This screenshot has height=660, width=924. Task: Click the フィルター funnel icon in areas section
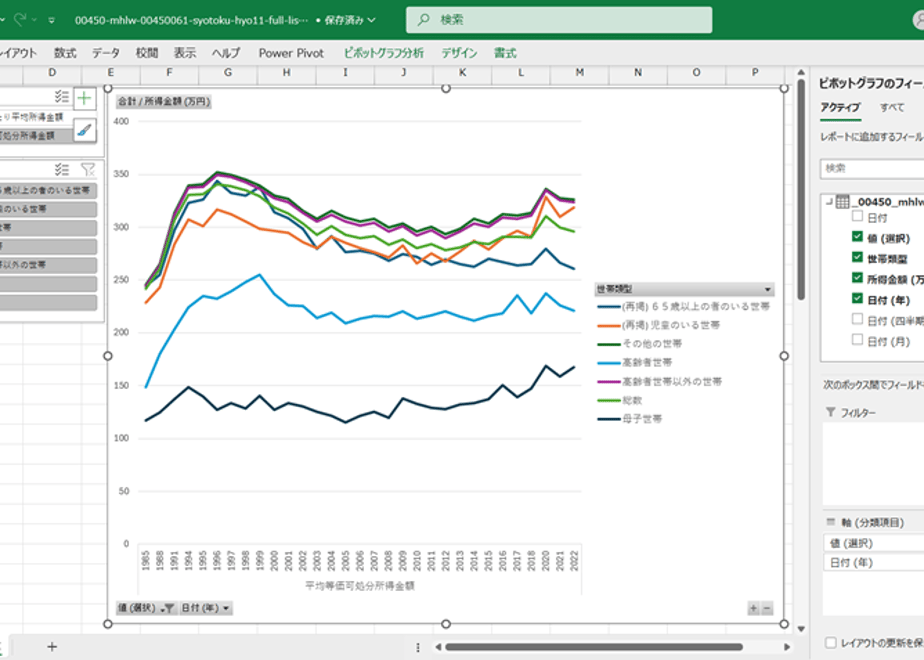click(x=831, y=412)
